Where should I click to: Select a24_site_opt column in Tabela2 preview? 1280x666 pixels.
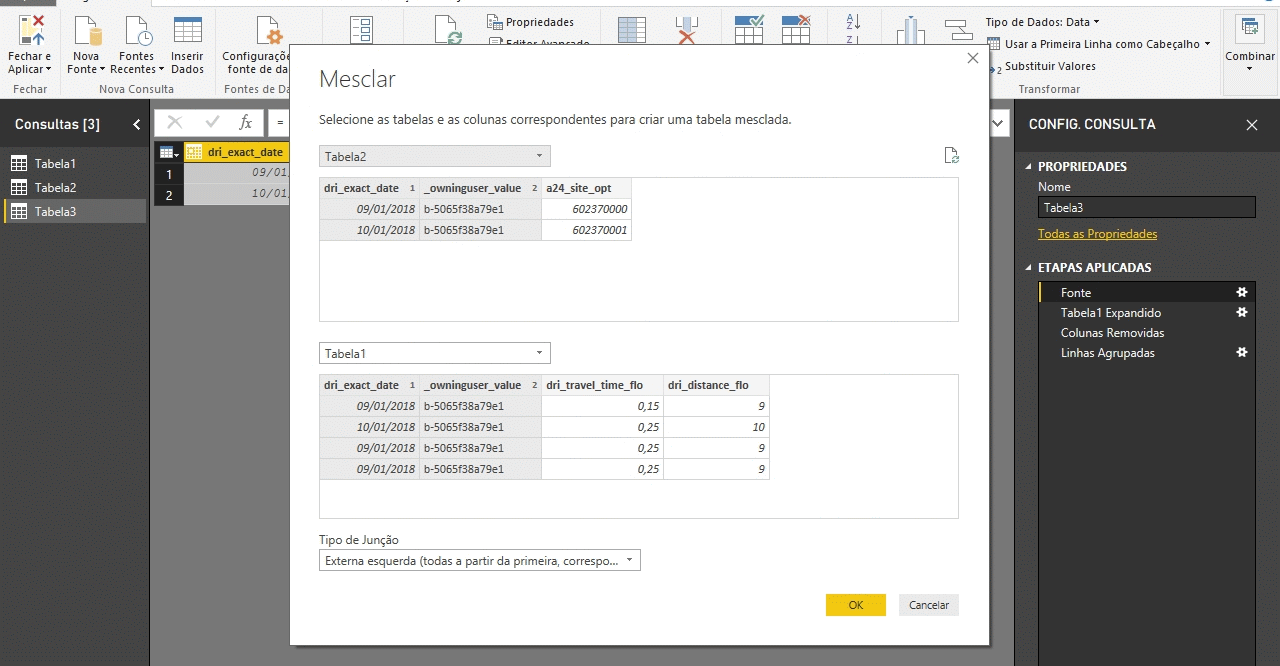(586, 188)
